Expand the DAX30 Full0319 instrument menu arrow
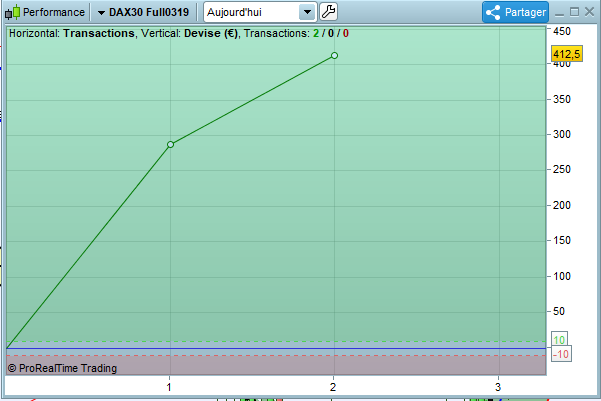This screenshot has width=601, height=401. point(101,13)
